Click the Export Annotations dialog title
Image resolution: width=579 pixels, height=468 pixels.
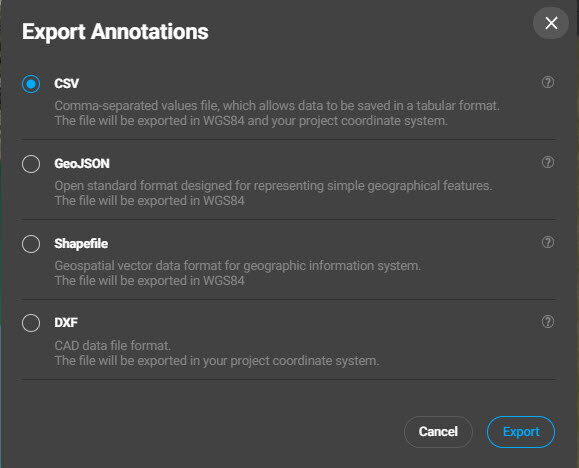click(x=115, y=32)
